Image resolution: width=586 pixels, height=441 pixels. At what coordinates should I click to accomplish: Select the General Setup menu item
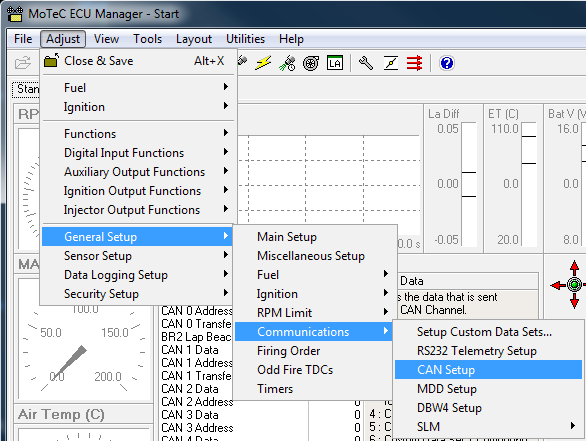coord(138,237)
